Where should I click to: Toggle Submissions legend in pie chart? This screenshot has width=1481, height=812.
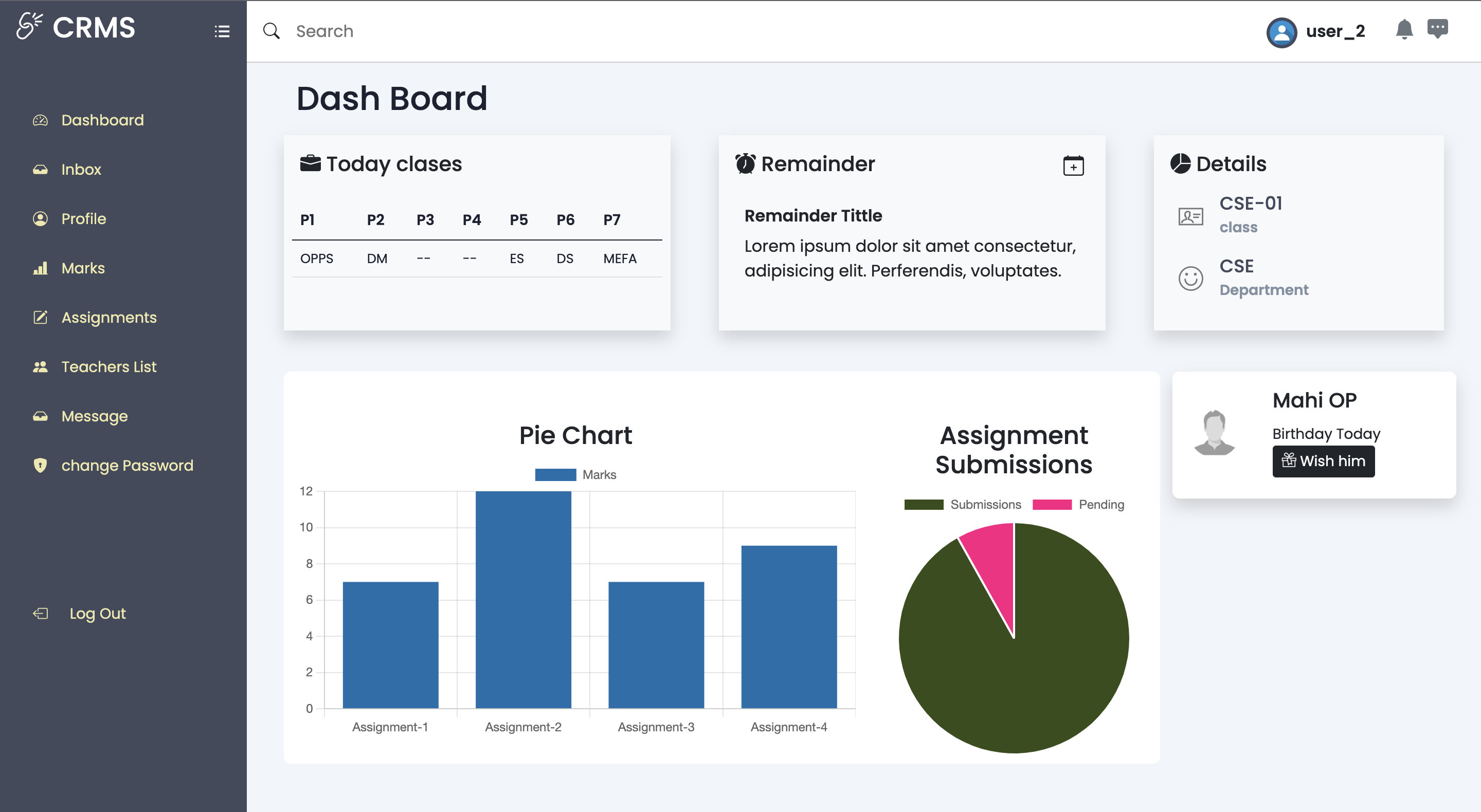[963, 505]
